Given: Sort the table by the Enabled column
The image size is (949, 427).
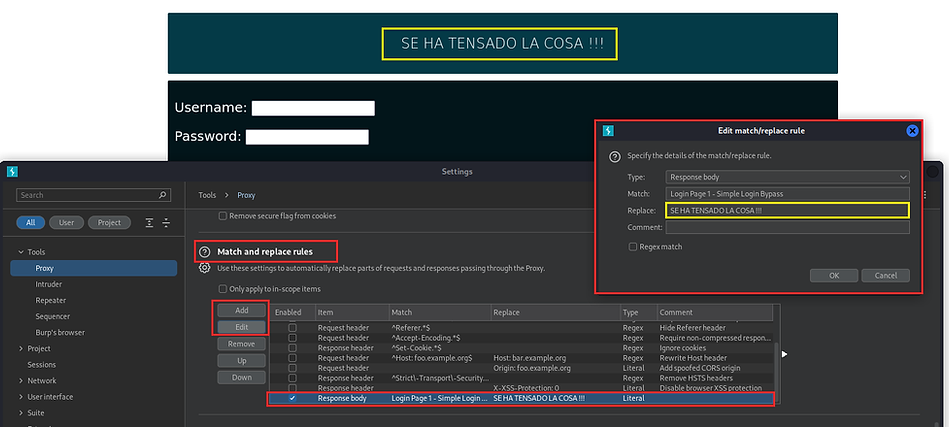Looking at the screenshot, I should (x=292, y=313).
